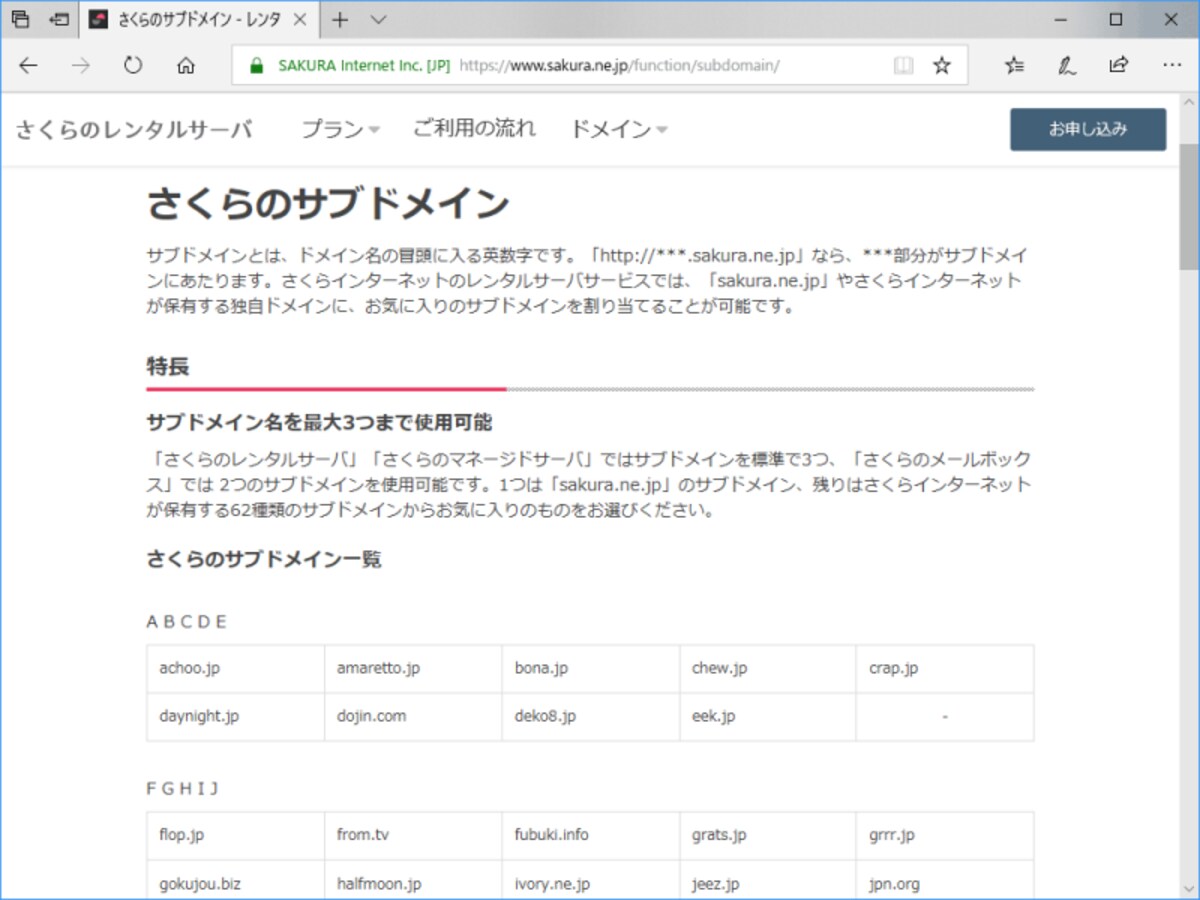Open the tabs you've set aside icon
Image resolution: width=1200 pixels, height=900 pixels.
pos(21,19)
